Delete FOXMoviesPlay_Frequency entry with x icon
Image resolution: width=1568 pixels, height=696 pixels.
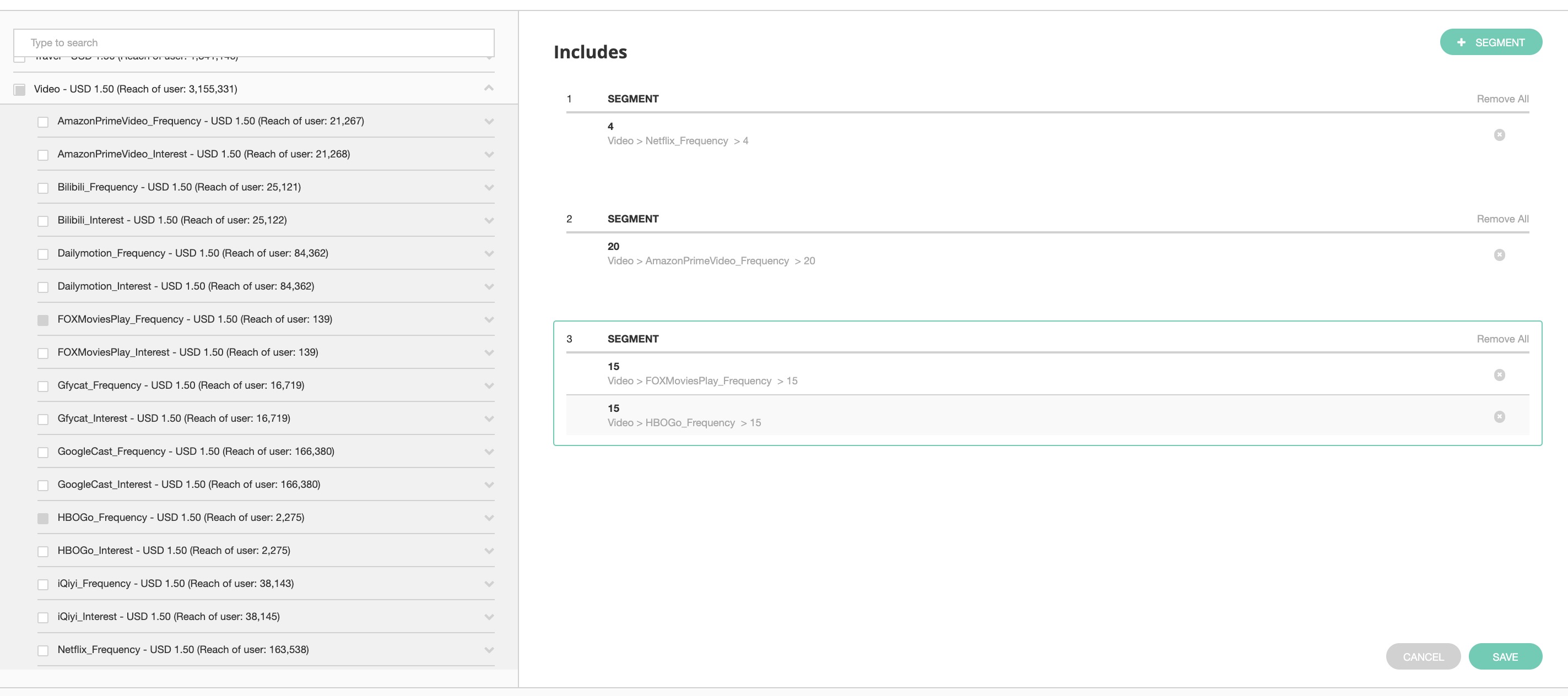pos(1499,375)
